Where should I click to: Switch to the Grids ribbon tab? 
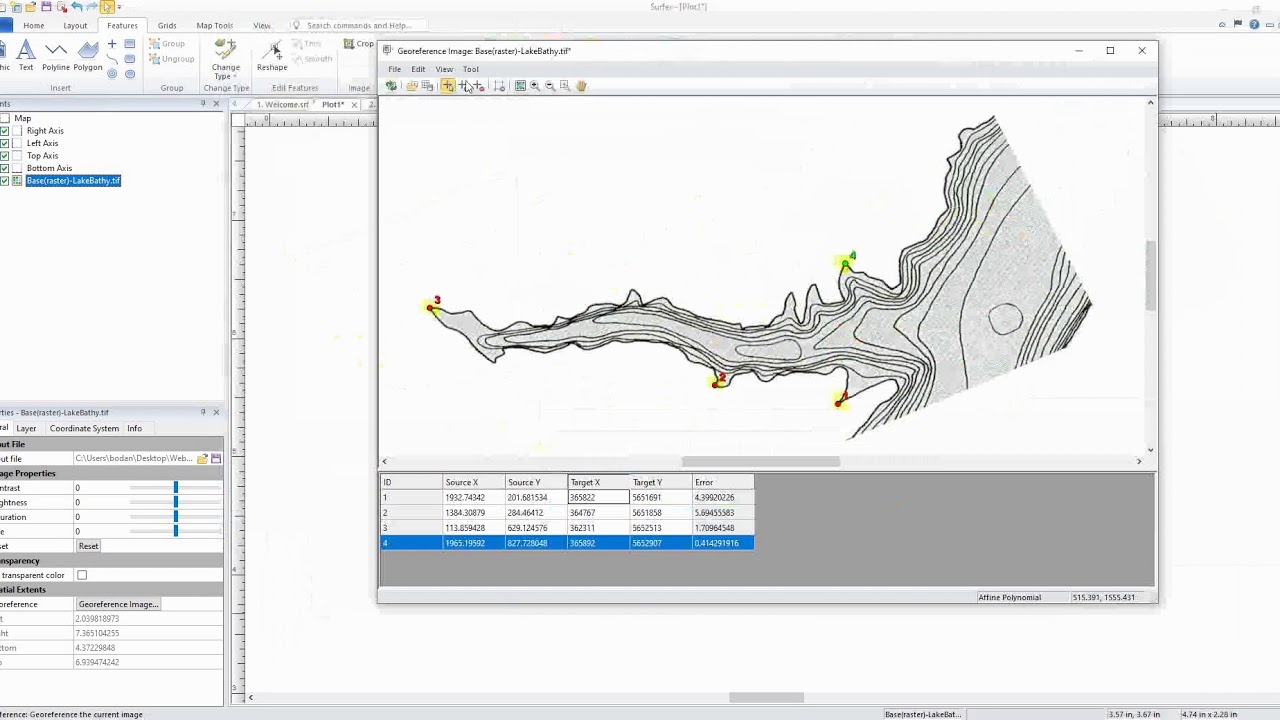tap(167, 25)
